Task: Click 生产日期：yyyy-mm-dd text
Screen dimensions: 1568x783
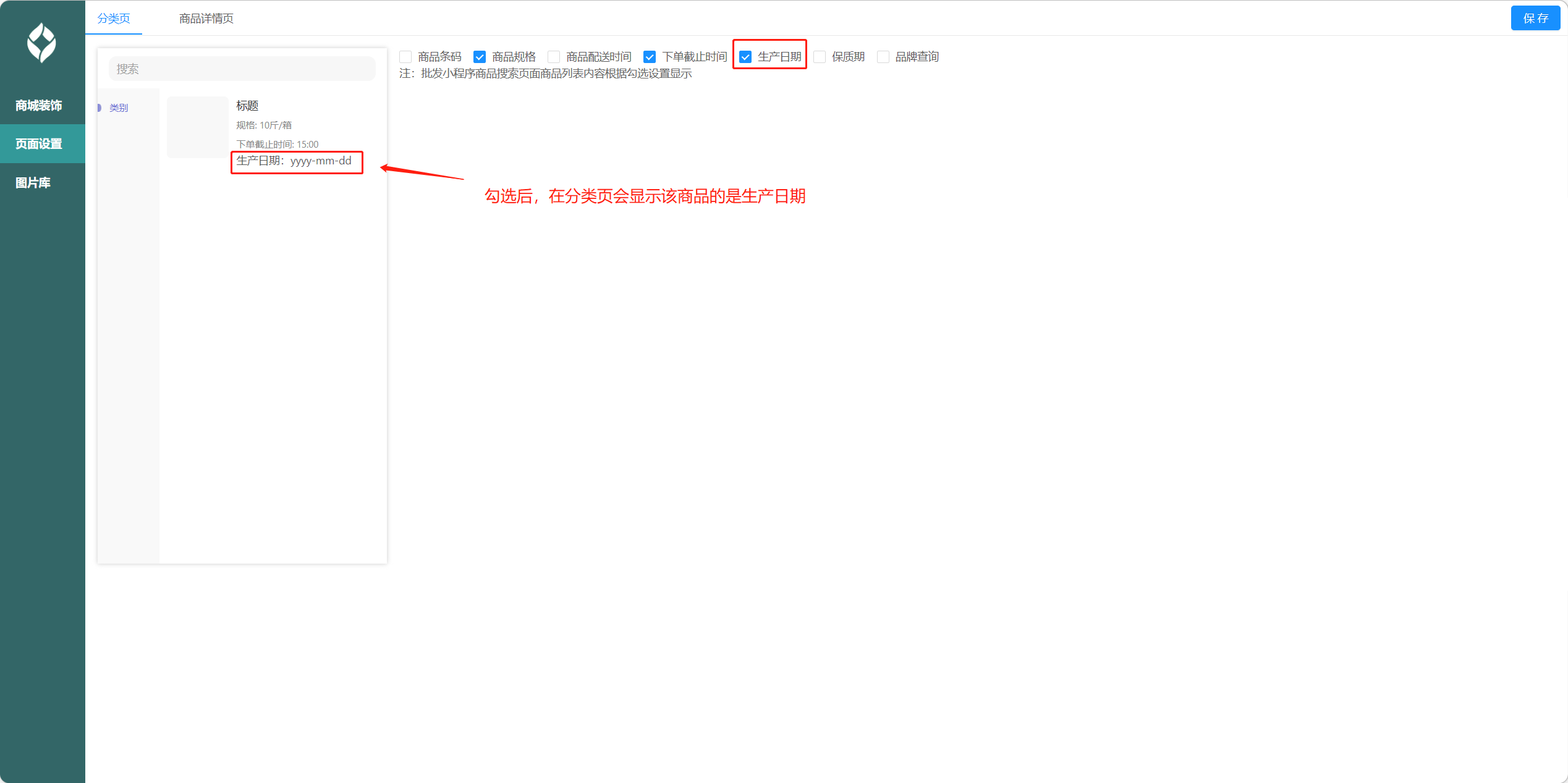Action: 294,161
